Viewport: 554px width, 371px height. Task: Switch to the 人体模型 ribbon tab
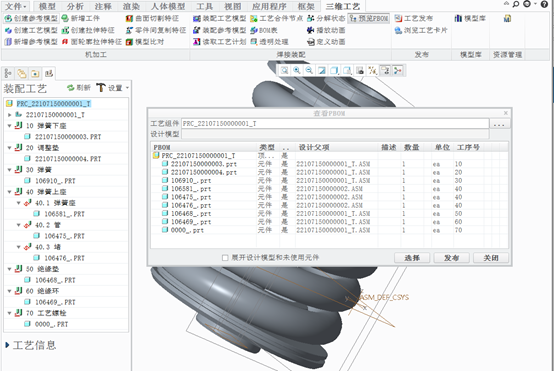tap(168, 6)
